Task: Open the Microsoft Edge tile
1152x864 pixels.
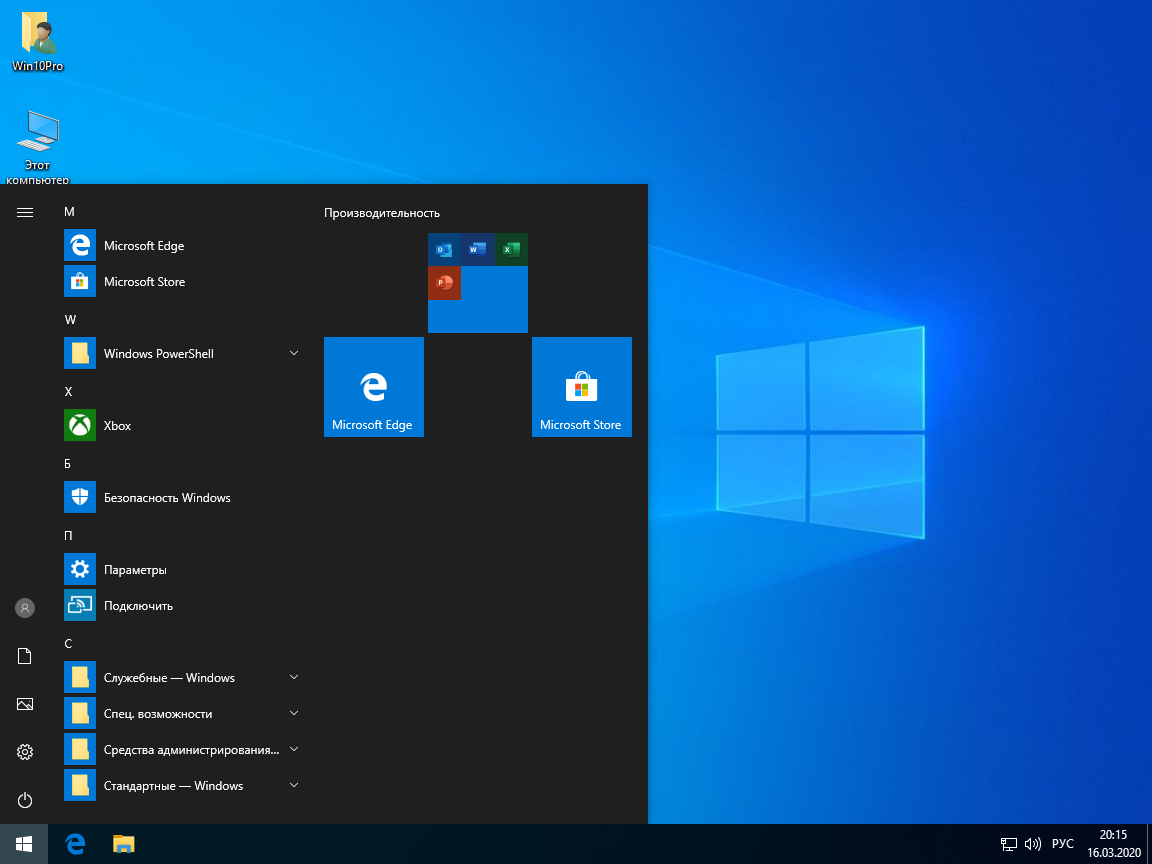Action: tap(374, 387)
